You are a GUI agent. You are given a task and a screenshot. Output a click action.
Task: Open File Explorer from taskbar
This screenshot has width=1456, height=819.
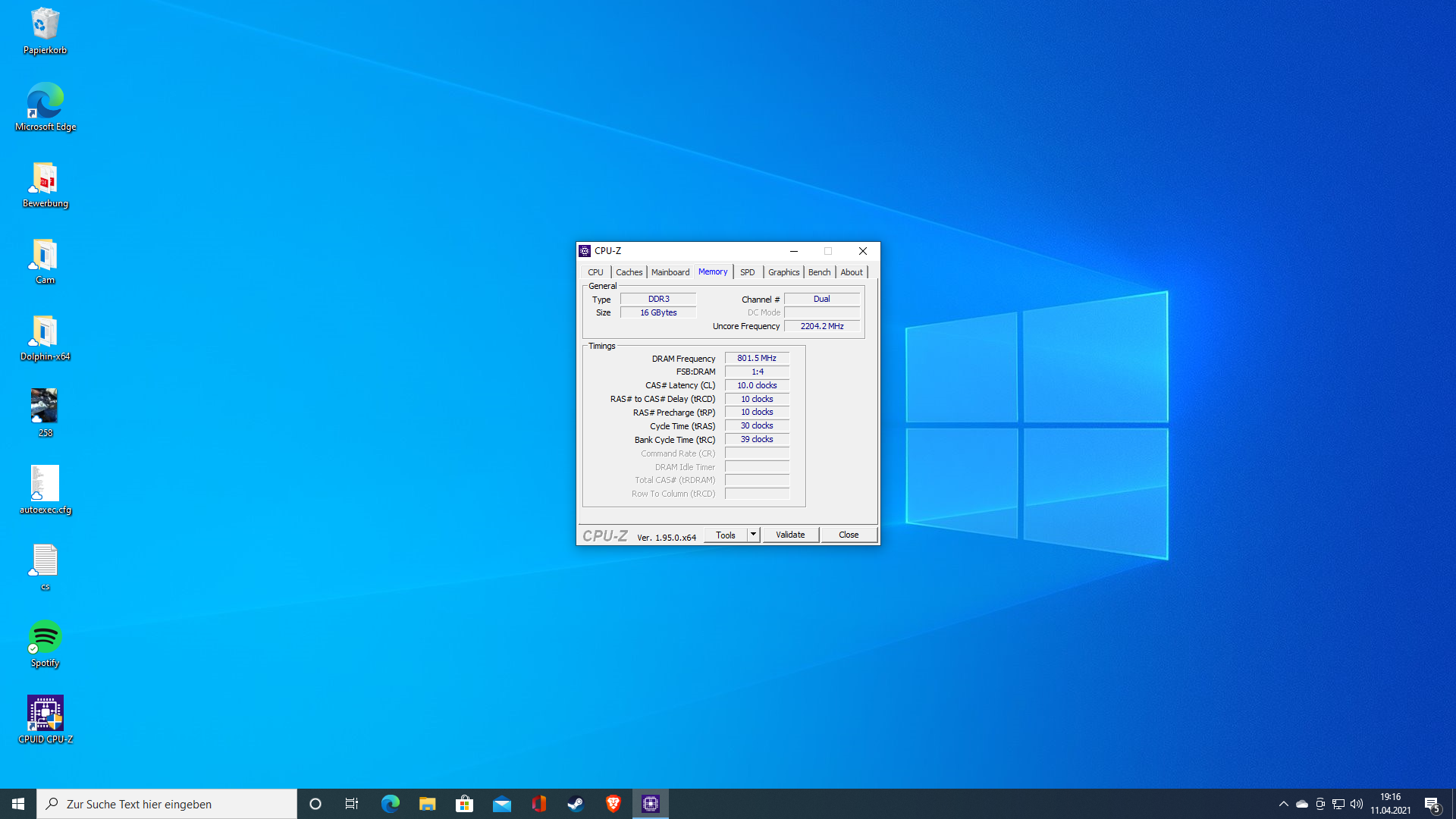click(427, 804)
